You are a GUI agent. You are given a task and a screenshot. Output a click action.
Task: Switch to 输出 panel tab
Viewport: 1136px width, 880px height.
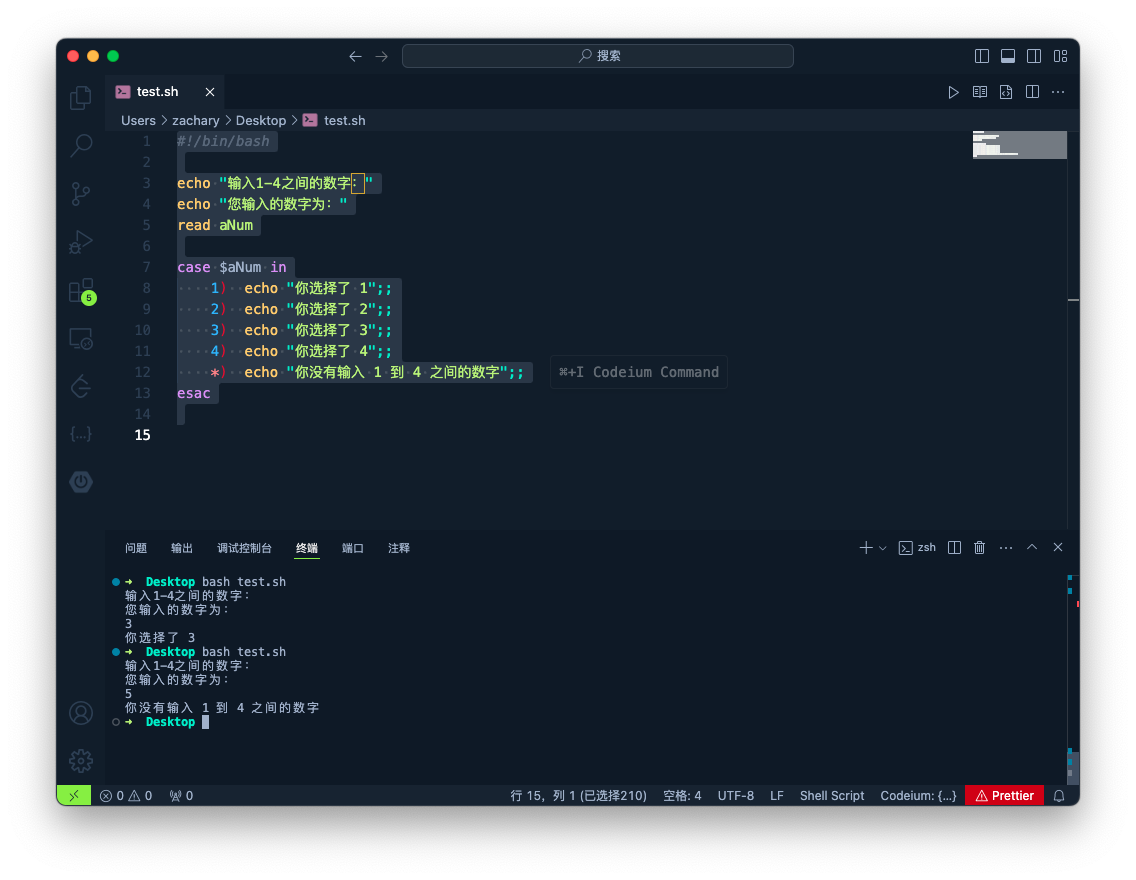pyautogui.click(x=182, y=548)
